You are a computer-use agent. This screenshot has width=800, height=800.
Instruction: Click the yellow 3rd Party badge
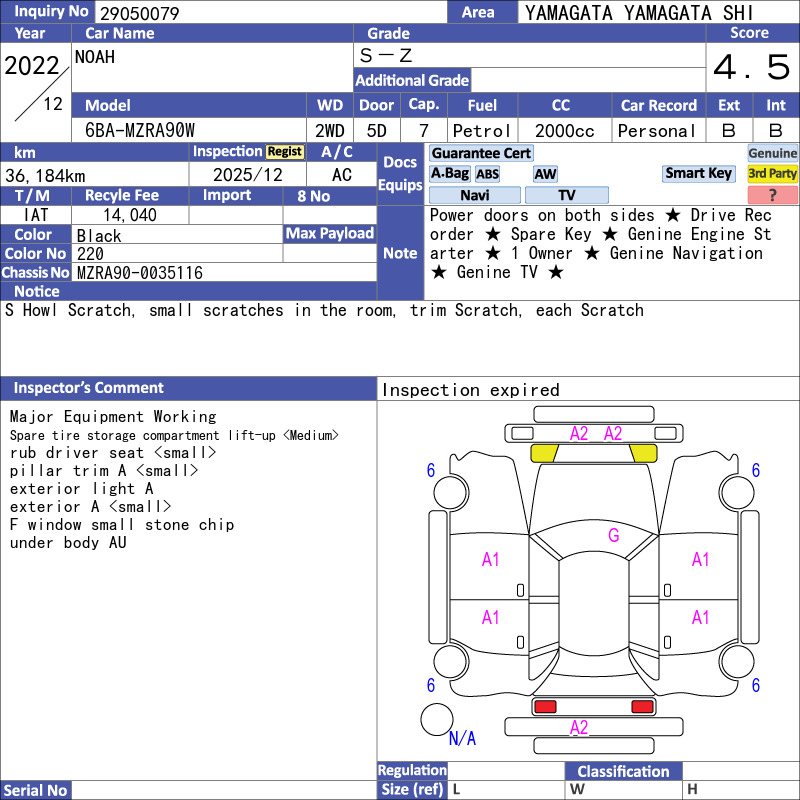click(772, 173)
